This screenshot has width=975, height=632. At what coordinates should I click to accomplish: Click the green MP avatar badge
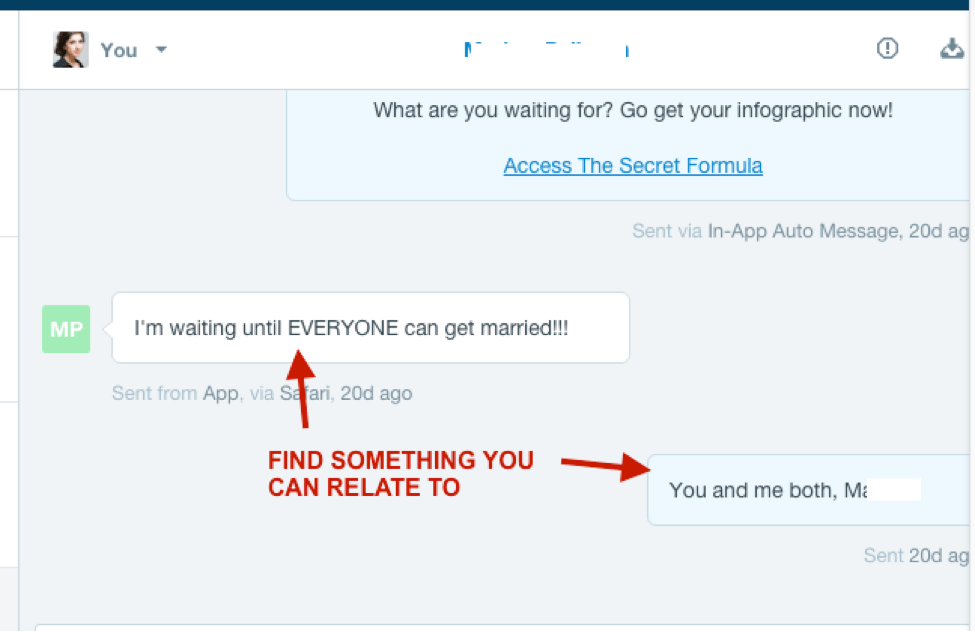click(66, 329)
